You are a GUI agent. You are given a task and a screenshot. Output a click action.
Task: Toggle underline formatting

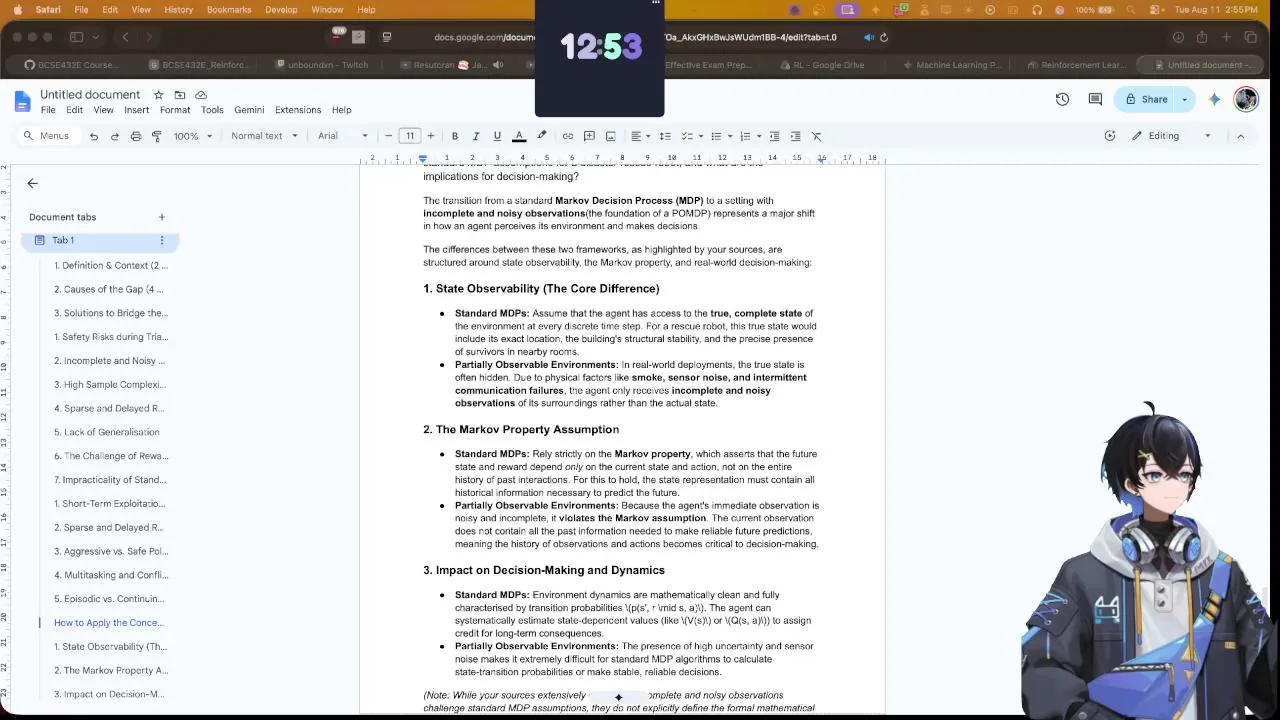(x=497, y=136)
